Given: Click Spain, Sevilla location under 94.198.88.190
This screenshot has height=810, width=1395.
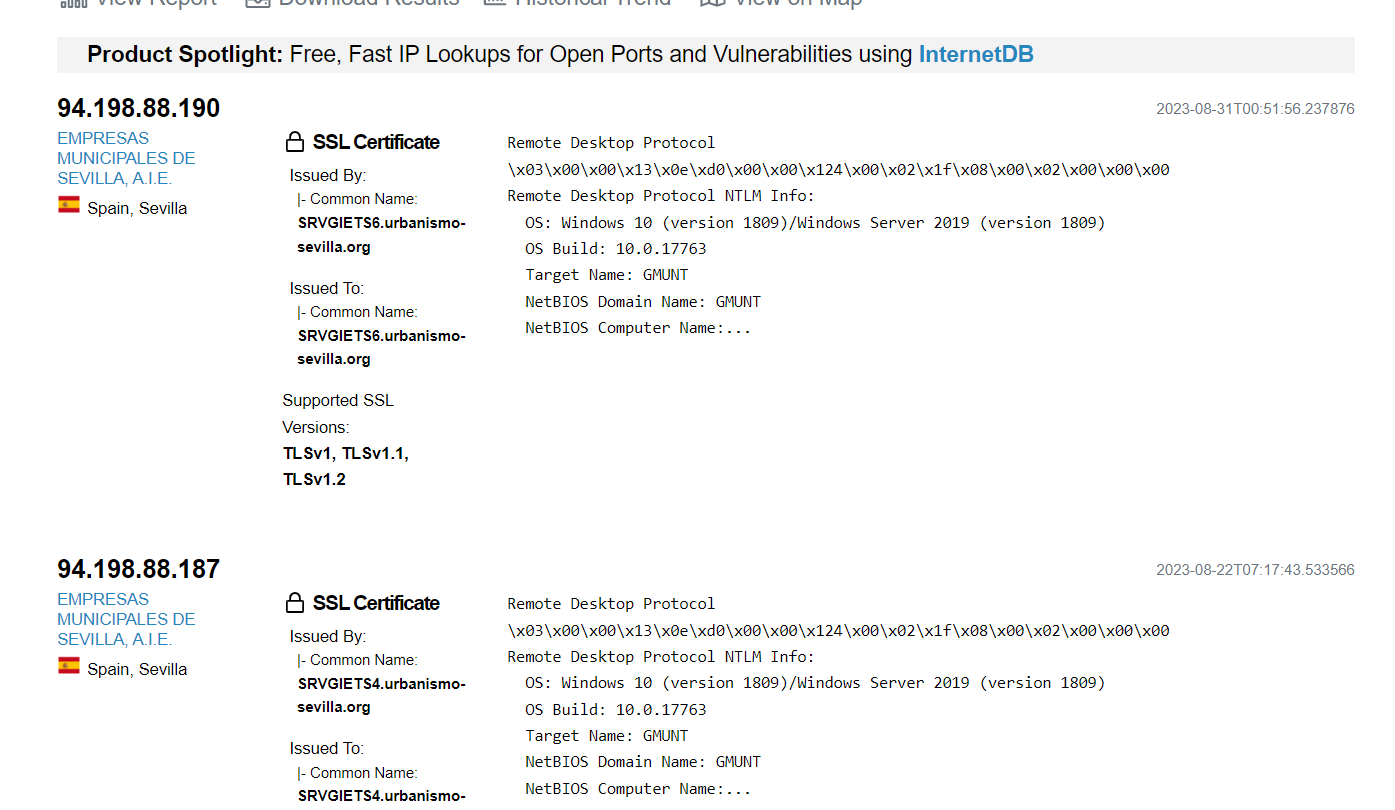Looking at the screenshot, I should coord(137,208).
